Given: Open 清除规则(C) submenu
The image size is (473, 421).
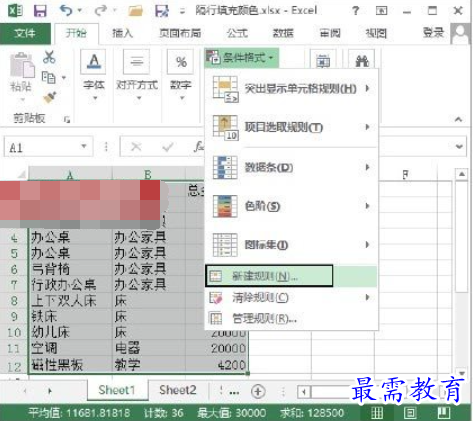Looking at the screenshot, I should coord(291,297).
